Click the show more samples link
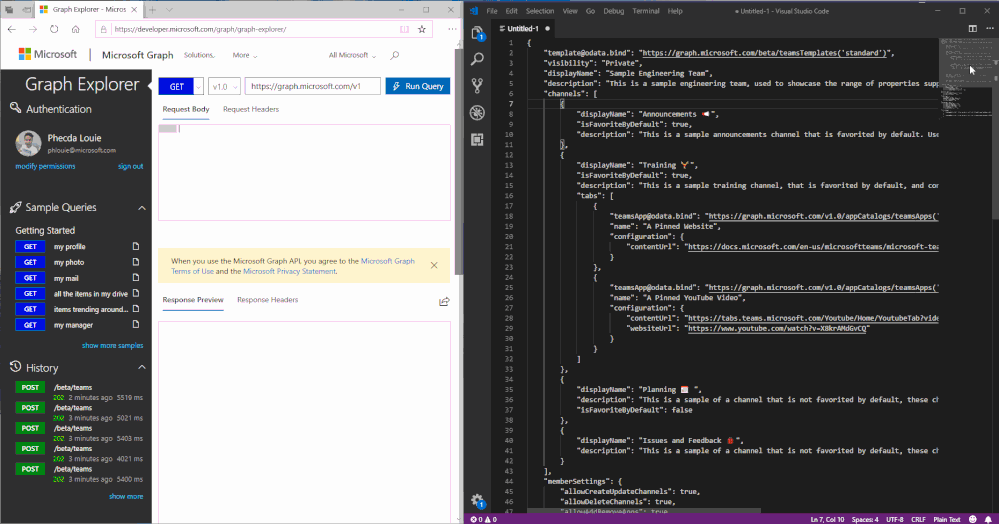 point(112,345)
